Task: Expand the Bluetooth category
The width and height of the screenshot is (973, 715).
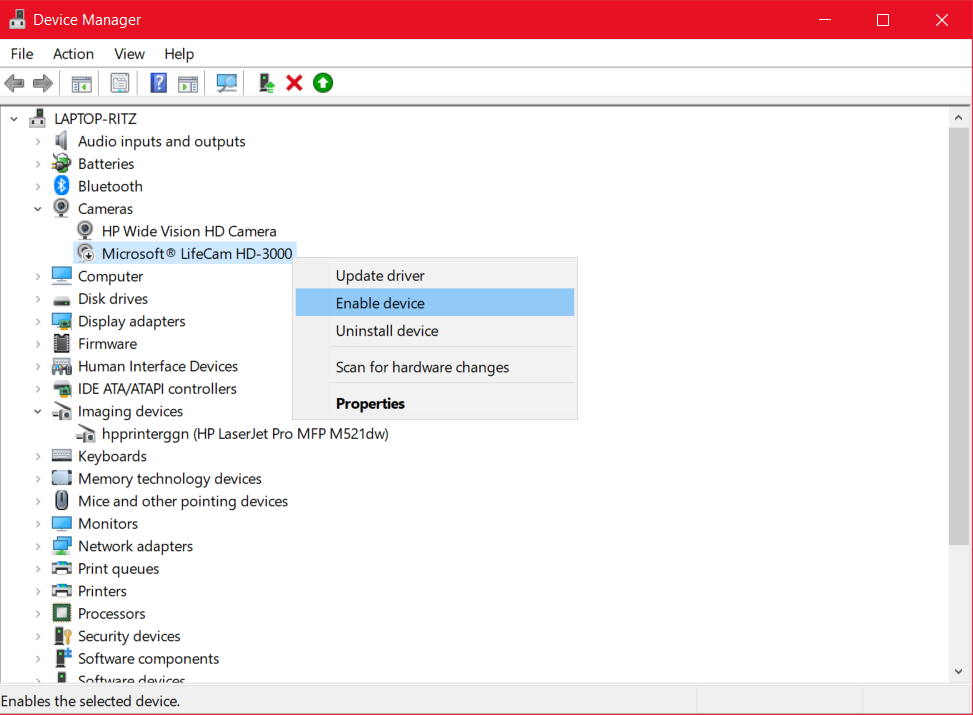Action: click(38, 186)
